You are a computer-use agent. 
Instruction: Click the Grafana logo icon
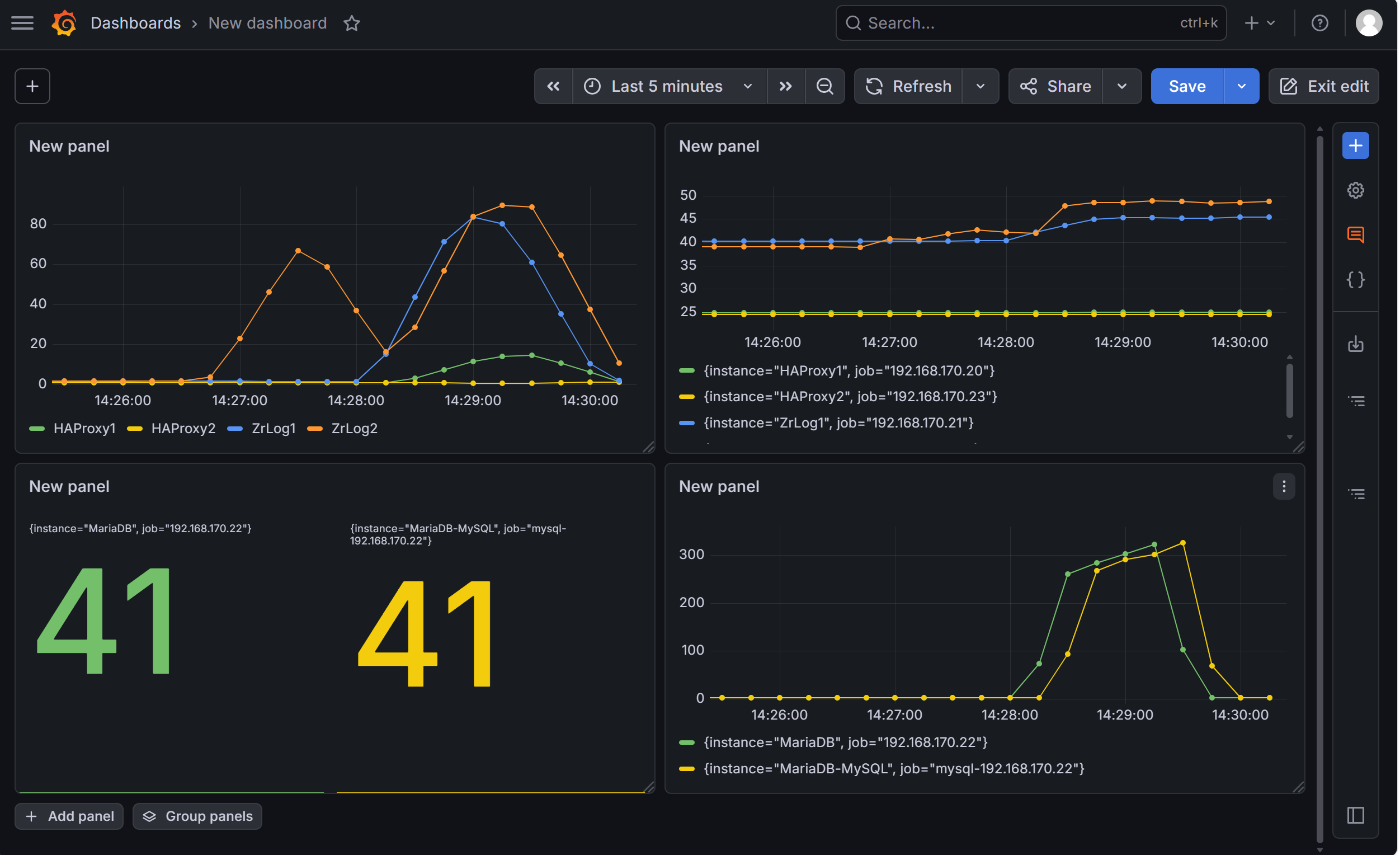click(64, 23)
